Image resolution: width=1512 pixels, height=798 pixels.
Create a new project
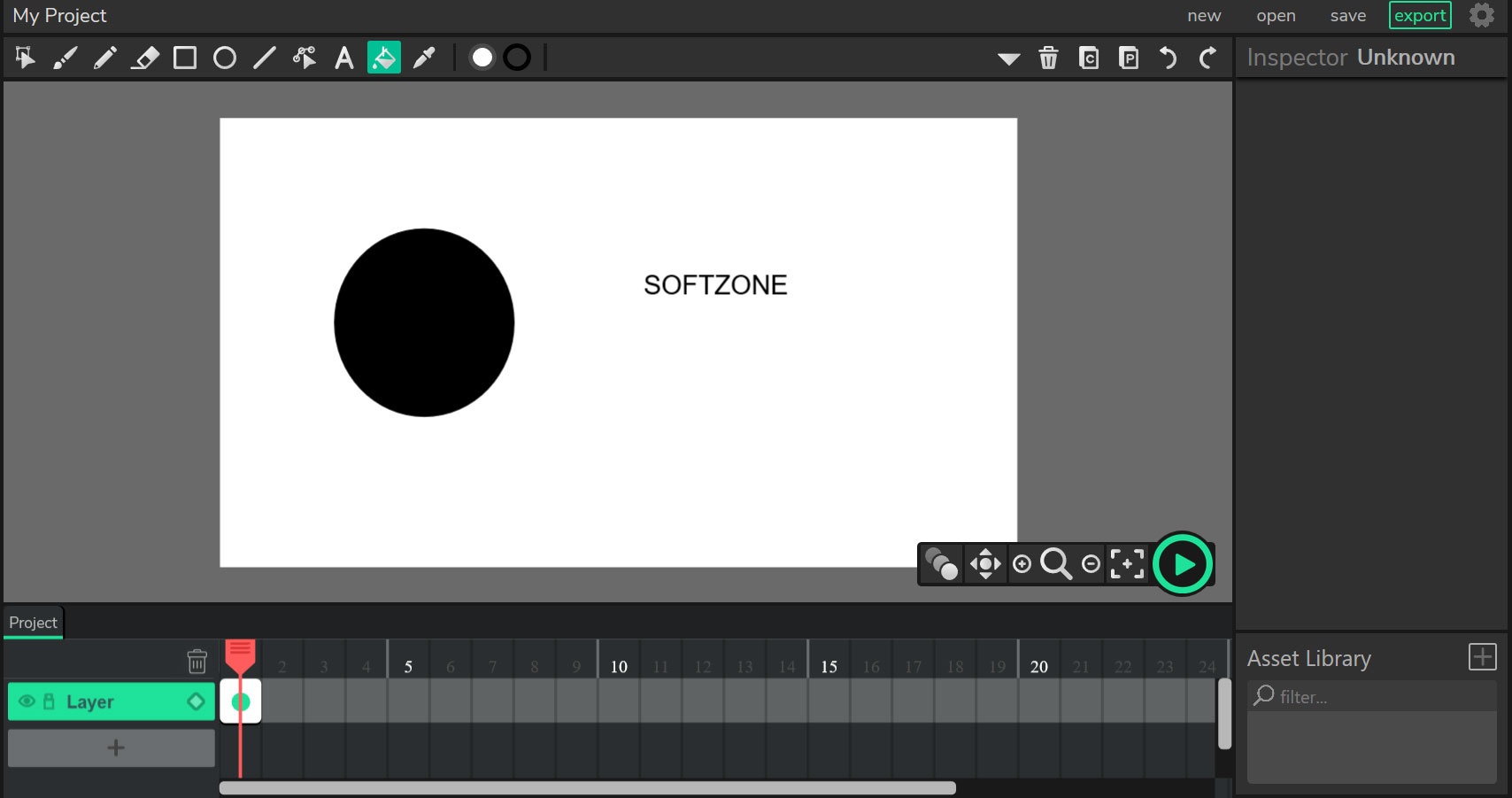(1204, 16)
